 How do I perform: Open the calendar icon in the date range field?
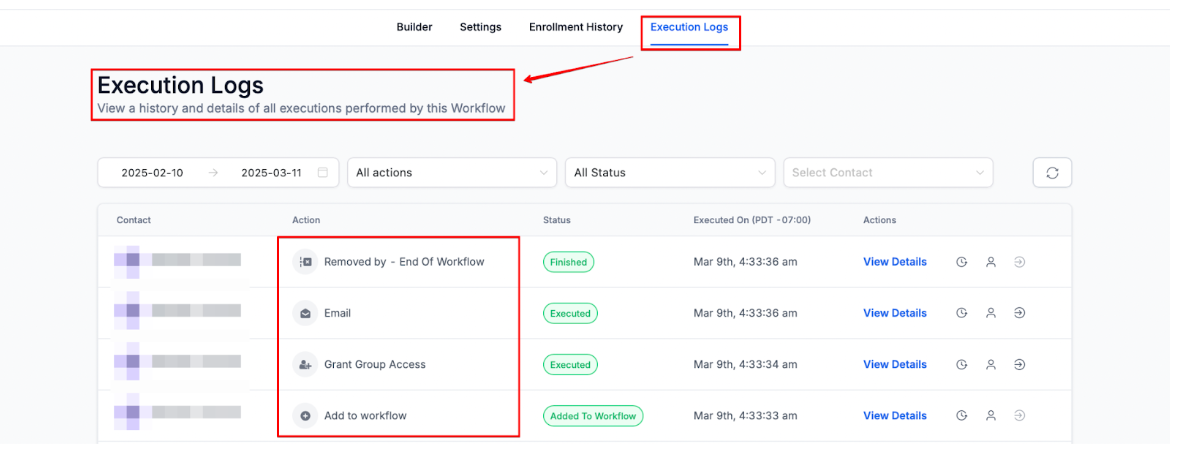[x=323, y=173]
